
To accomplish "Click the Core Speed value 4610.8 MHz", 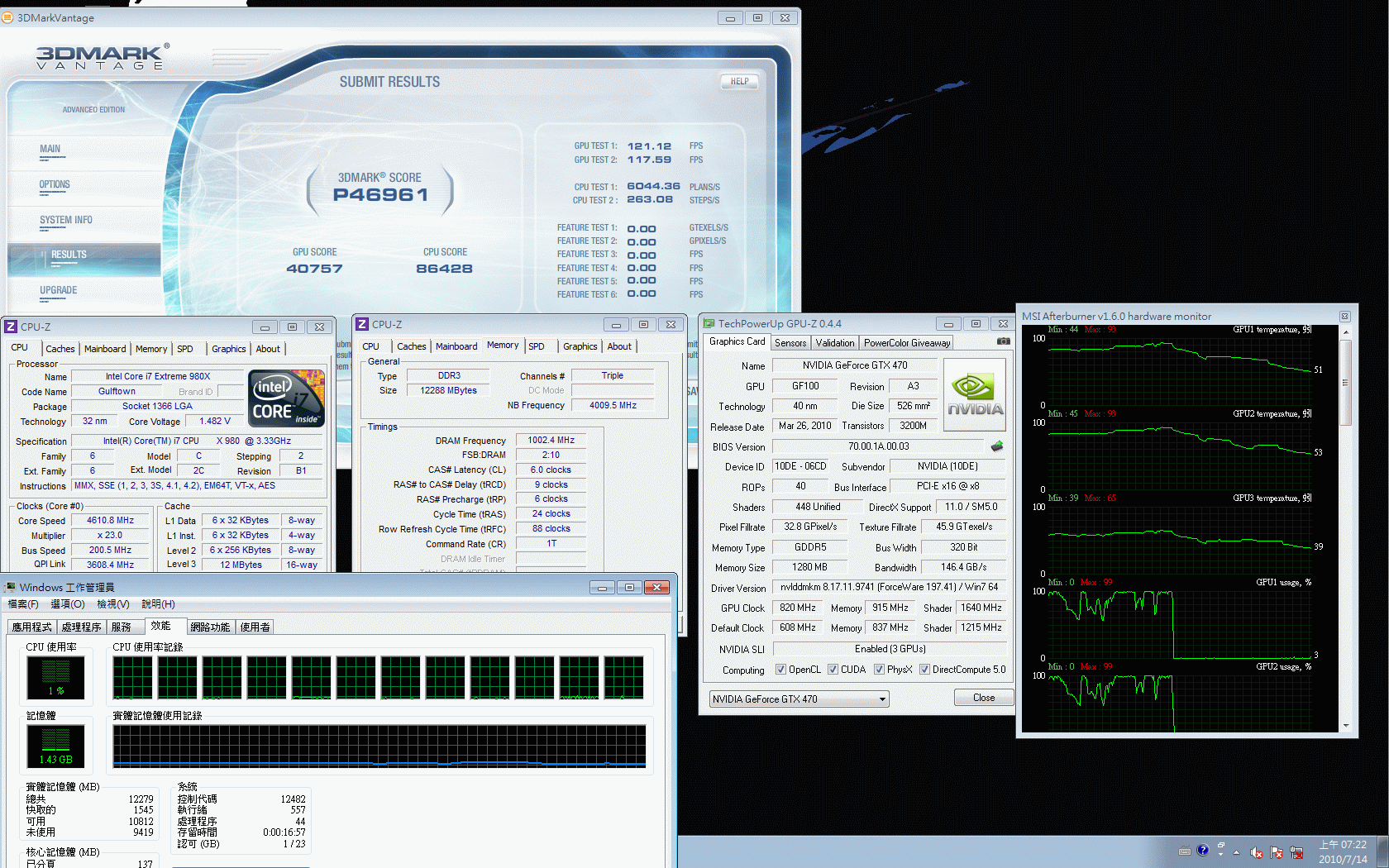I will [111, 521].
